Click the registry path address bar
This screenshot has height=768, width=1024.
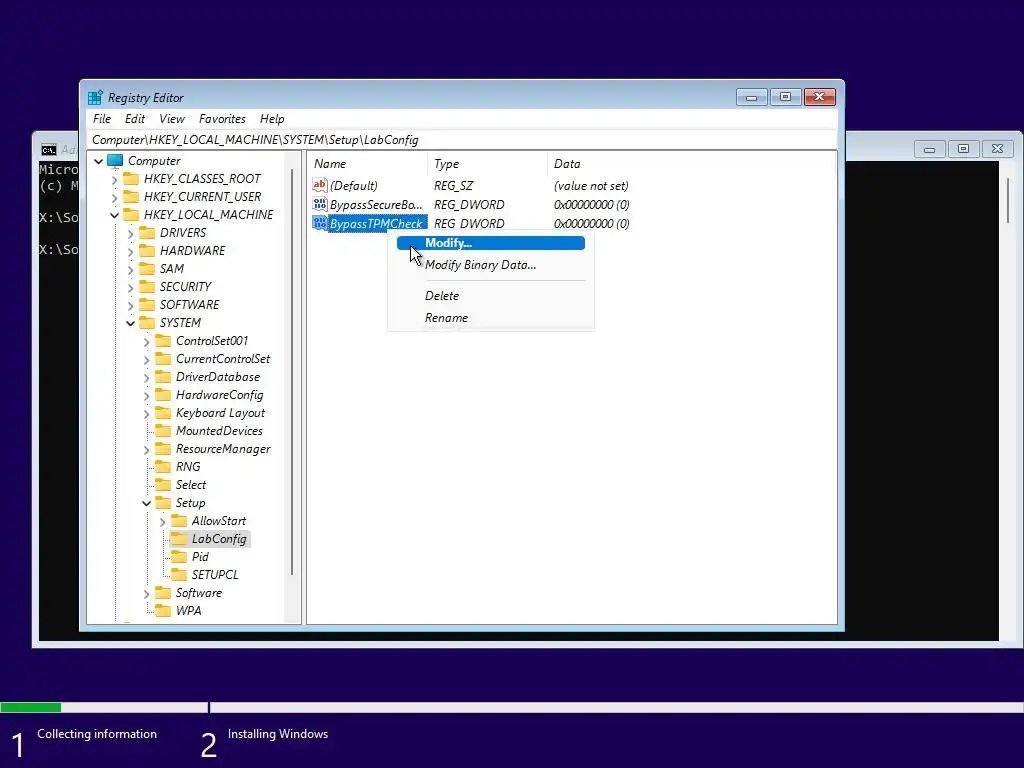(x=462, y=140)
